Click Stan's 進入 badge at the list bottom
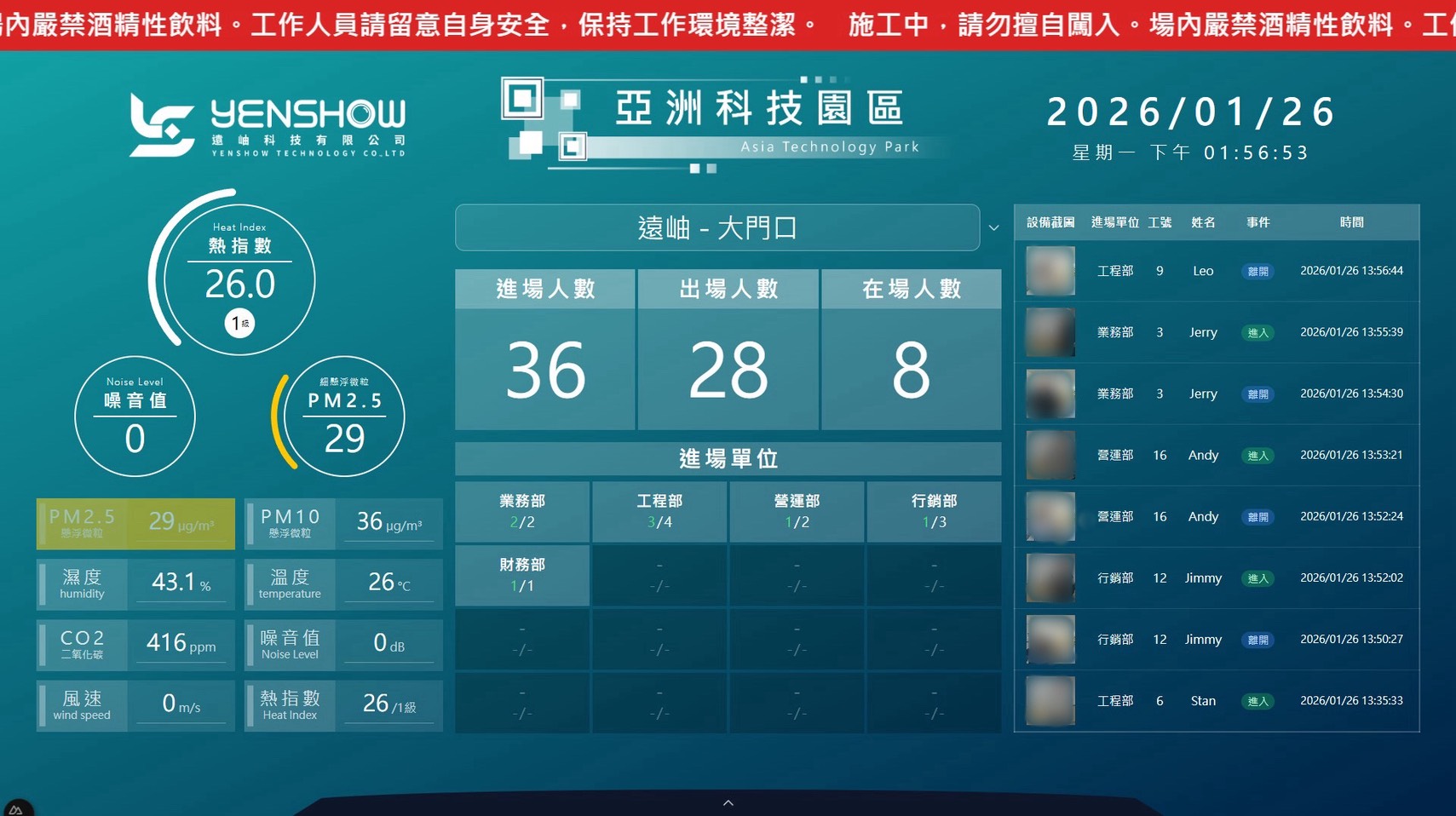 tap(1258, 701)
